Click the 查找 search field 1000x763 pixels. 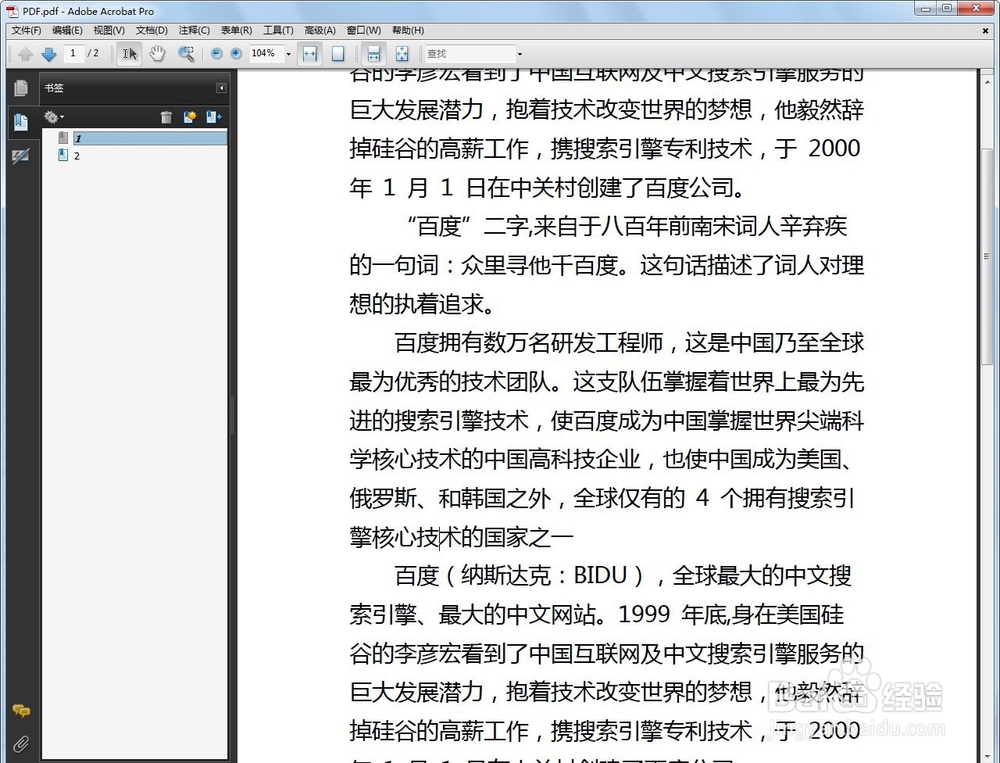click(470, 54)
